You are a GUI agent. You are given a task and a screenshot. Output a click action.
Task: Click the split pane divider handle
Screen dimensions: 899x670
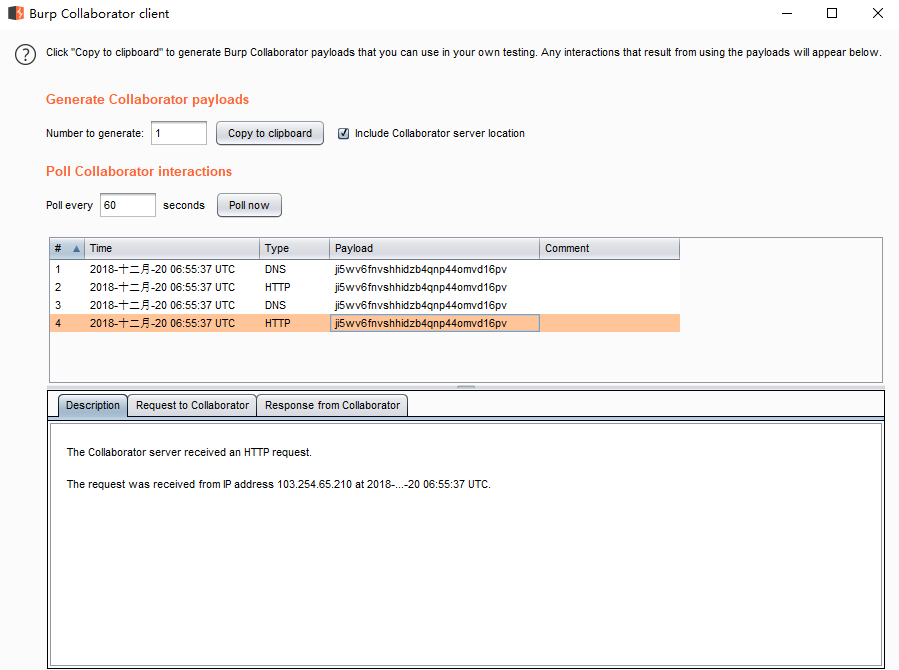466,387
